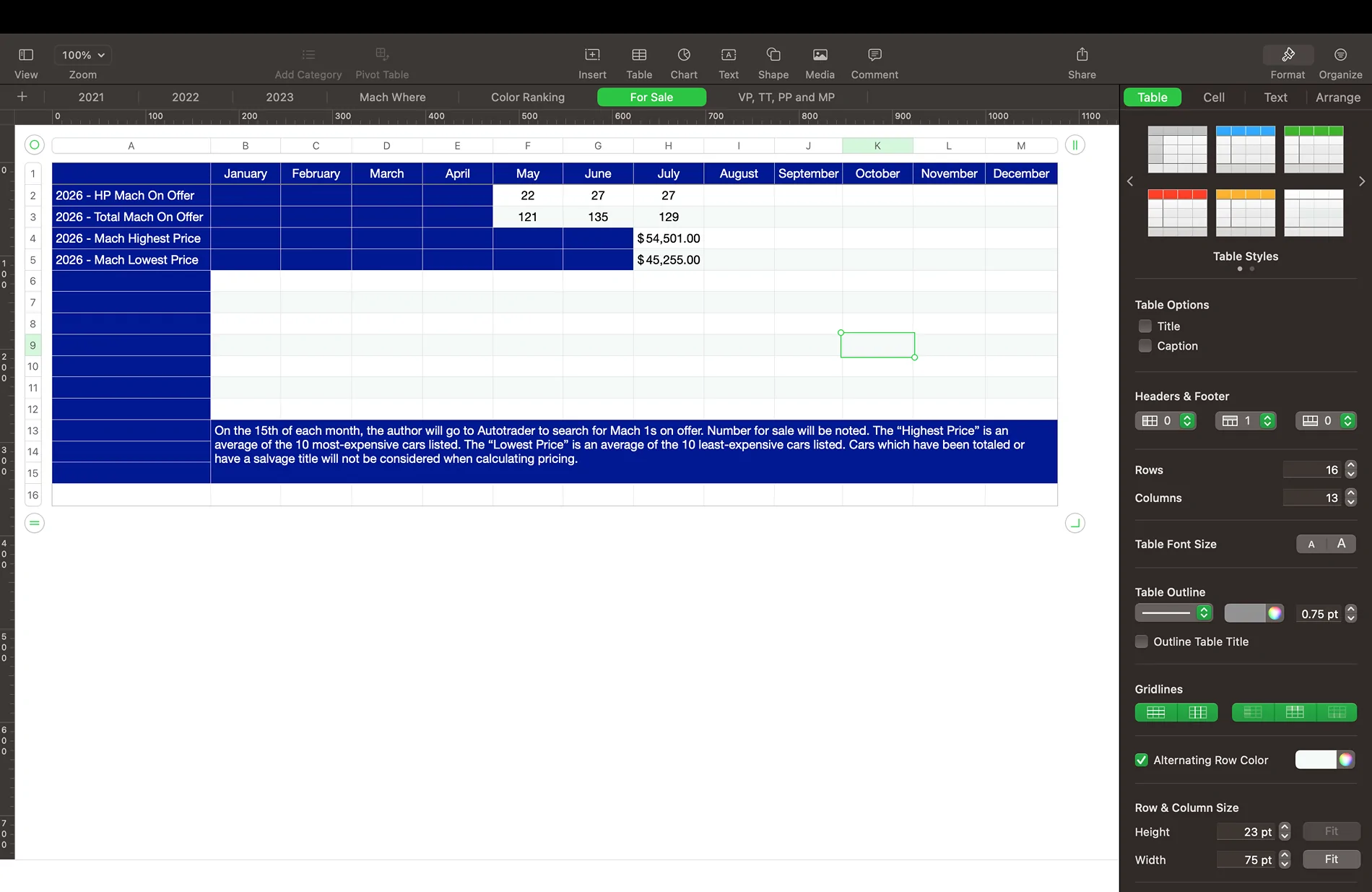
Task: Uncheck Alternating Row Color checkbox
Action: [1142, 760]
